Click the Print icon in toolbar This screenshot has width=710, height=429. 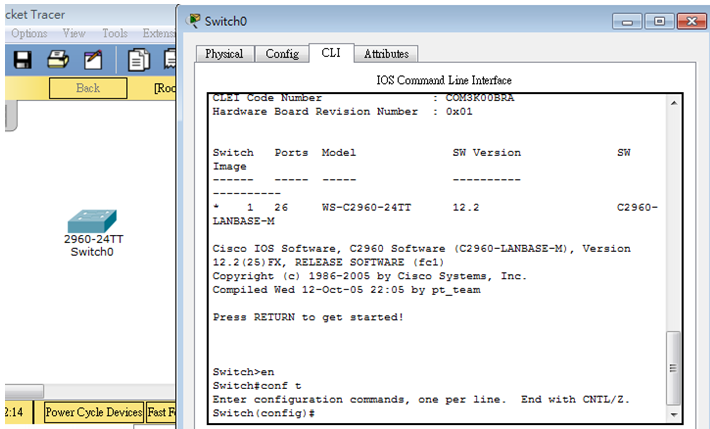[58, 60]
